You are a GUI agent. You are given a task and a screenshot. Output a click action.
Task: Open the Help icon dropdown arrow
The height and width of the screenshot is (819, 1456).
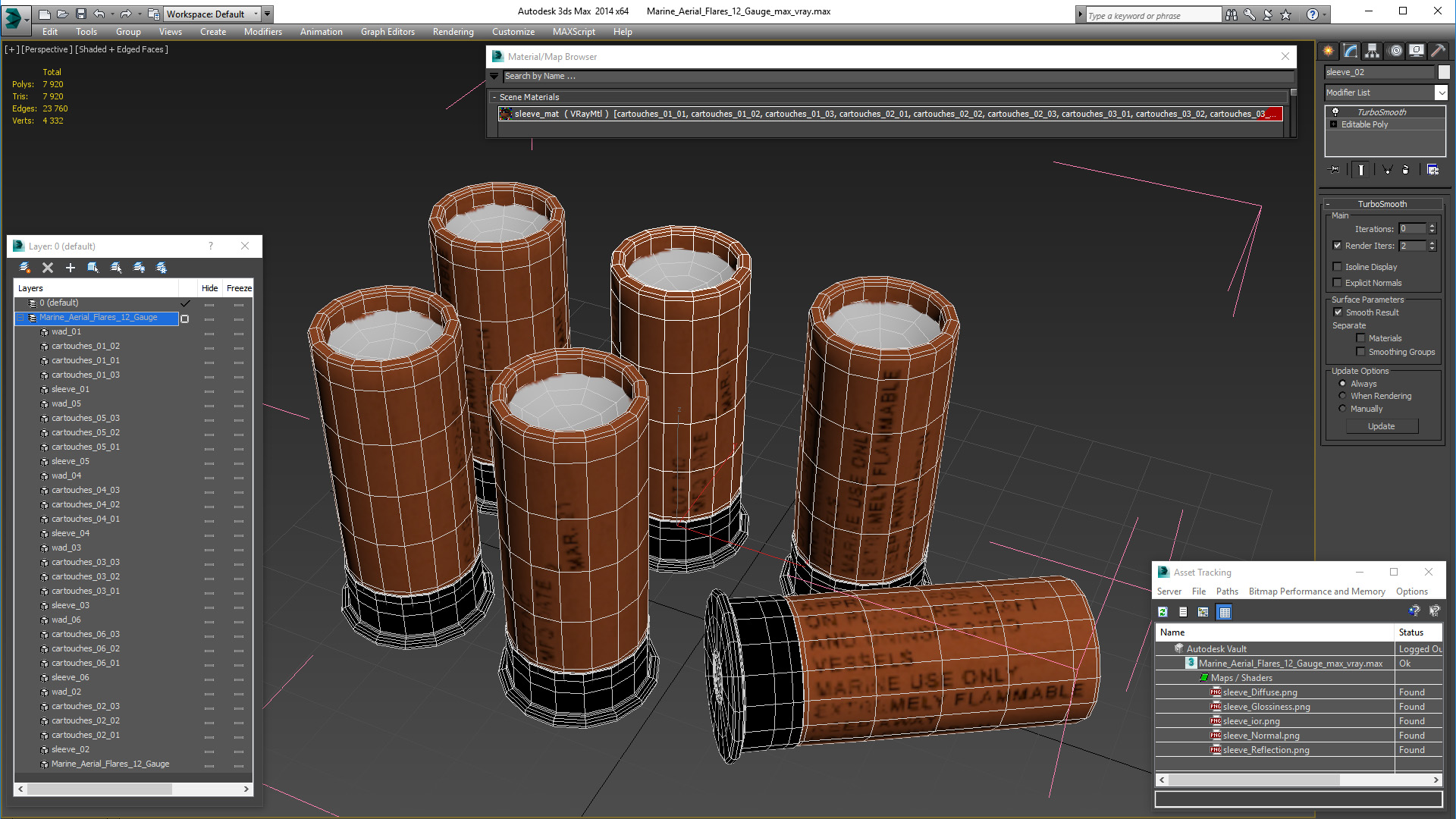(x=1325, y=14)
